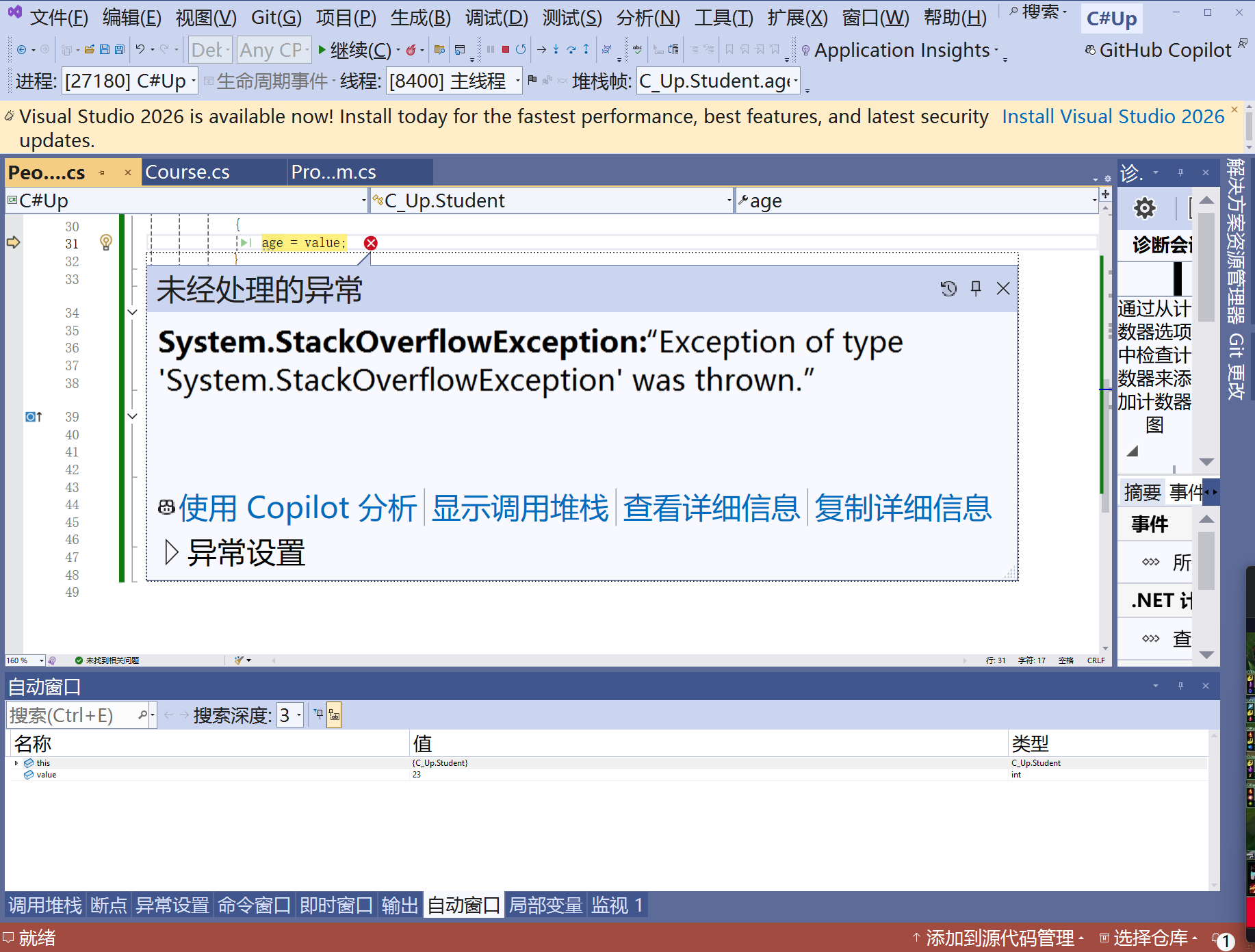Click the Copilot icon beside 使用 Copilot 分析
This screenshot has width=1255, height=952.
[166, 507]
